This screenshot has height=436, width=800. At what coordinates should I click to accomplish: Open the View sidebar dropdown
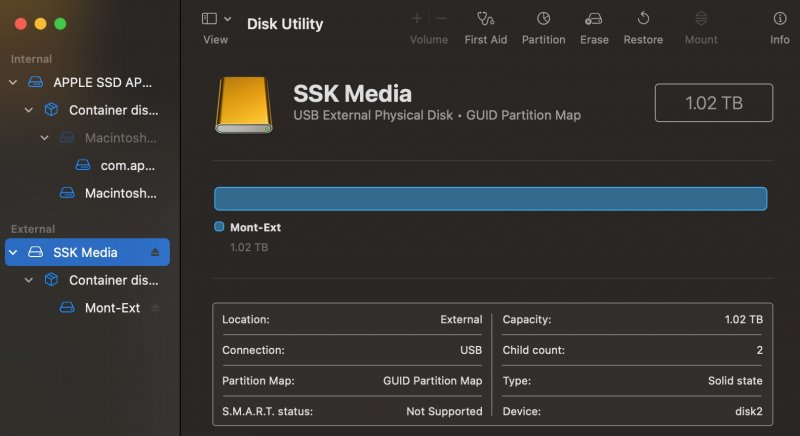click(216, 19)
